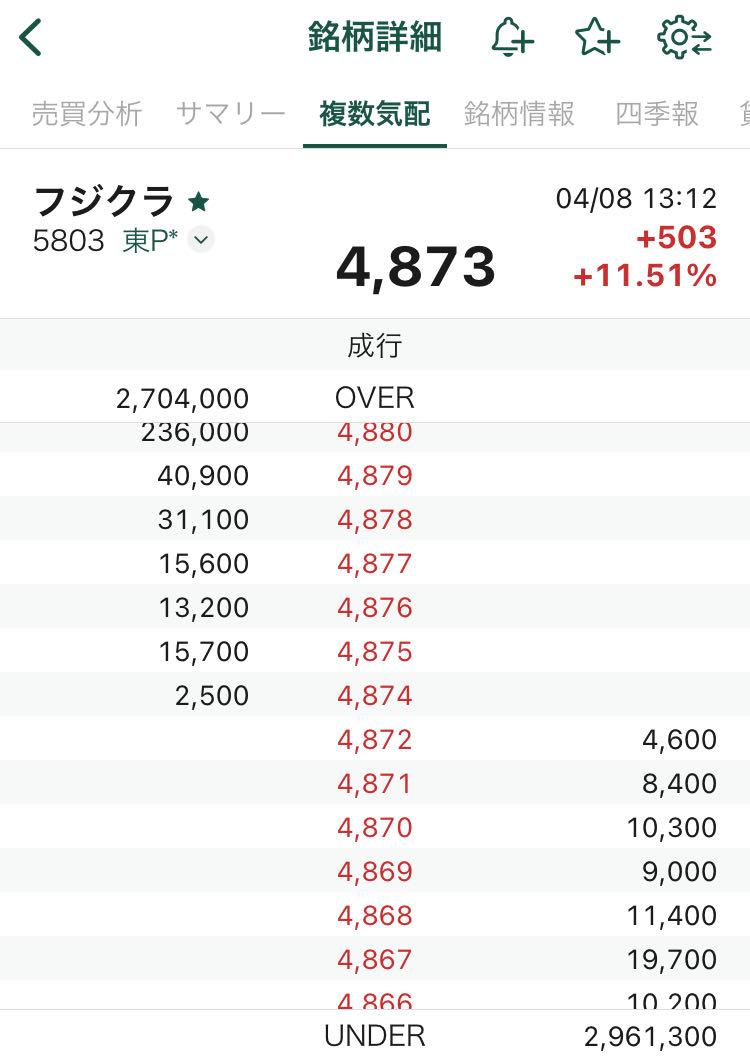This screenshot has height=1060, width=750.
Task: Tap bid price 4,872
Action: point(375,740)
